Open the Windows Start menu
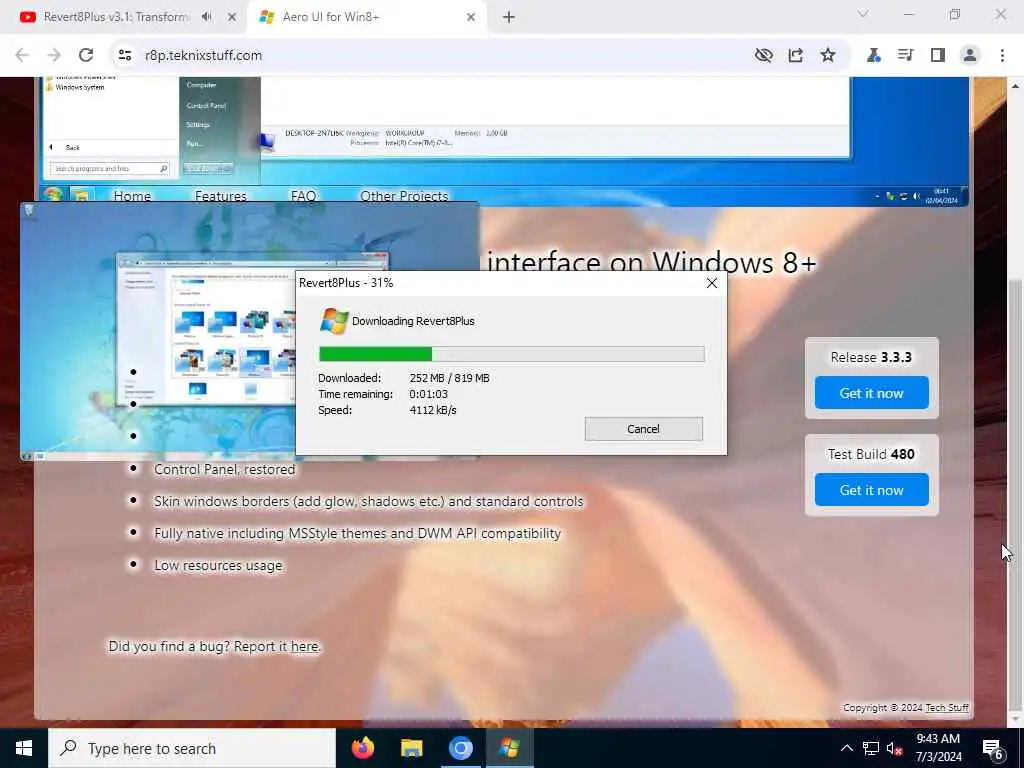The width and height of the screenshot is (1024, 768). [x=24, y=748]
